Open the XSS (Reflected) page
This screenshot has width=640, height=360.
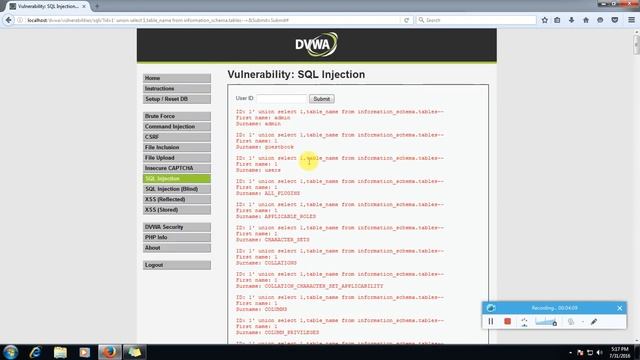(x=177, y=199)
